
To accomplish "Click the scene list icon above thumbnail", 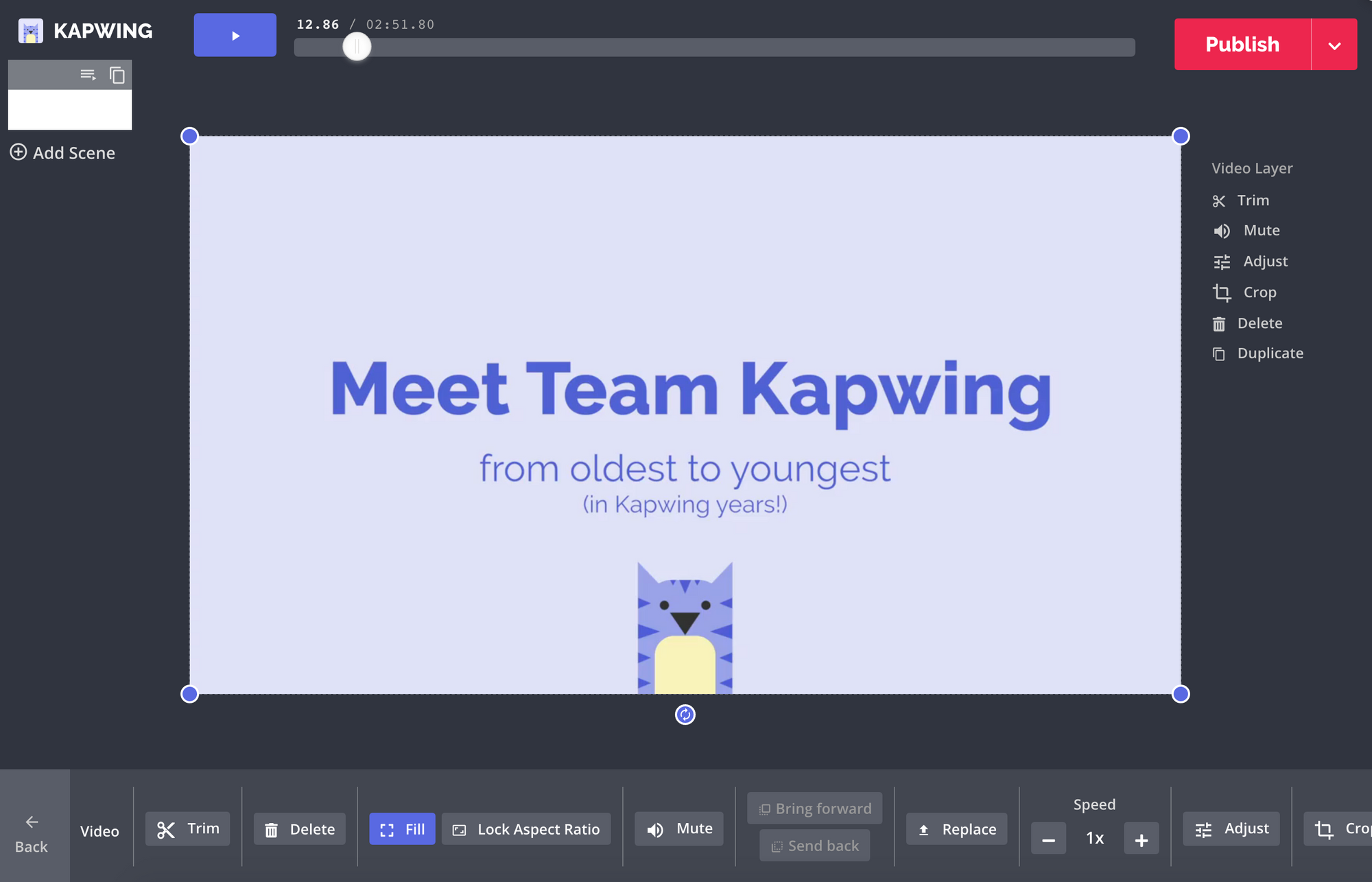I will (88, 75).
